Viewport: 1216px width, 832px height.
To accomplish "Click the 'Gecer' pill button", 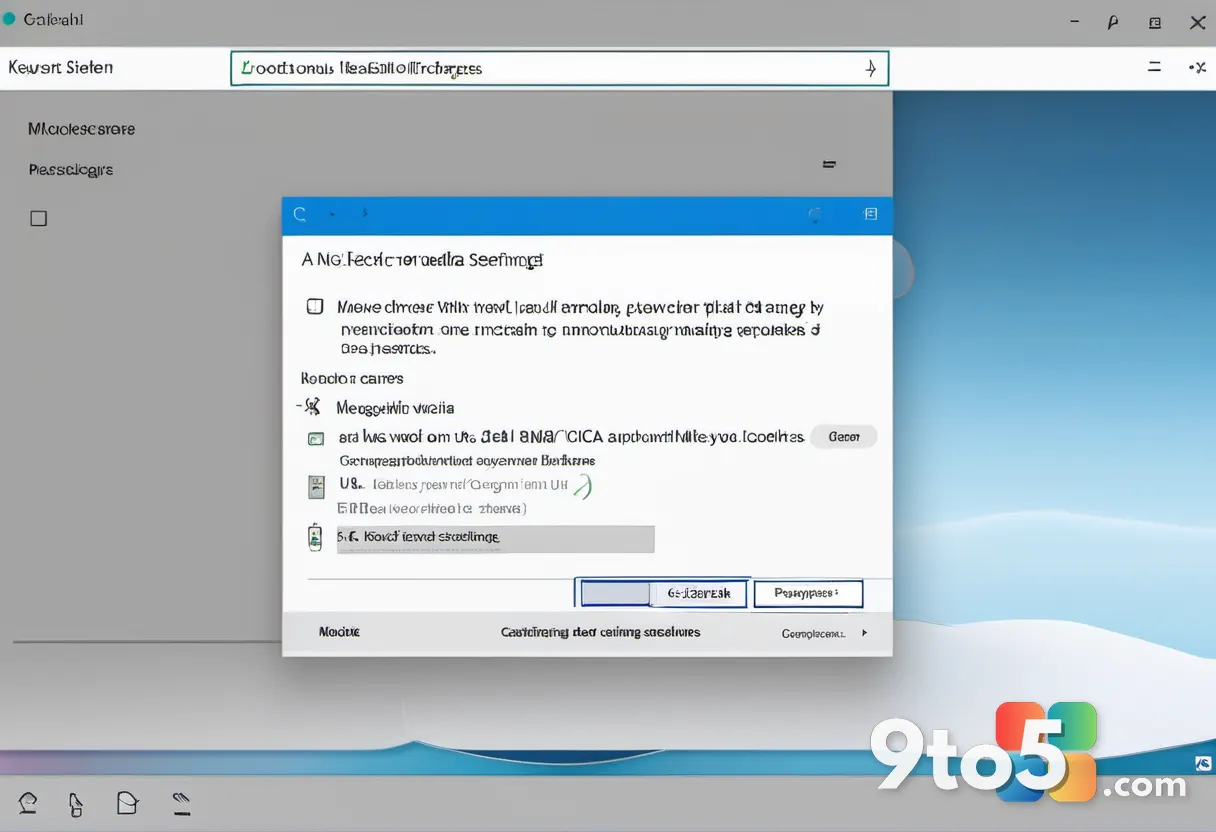I will coord(843,437).
